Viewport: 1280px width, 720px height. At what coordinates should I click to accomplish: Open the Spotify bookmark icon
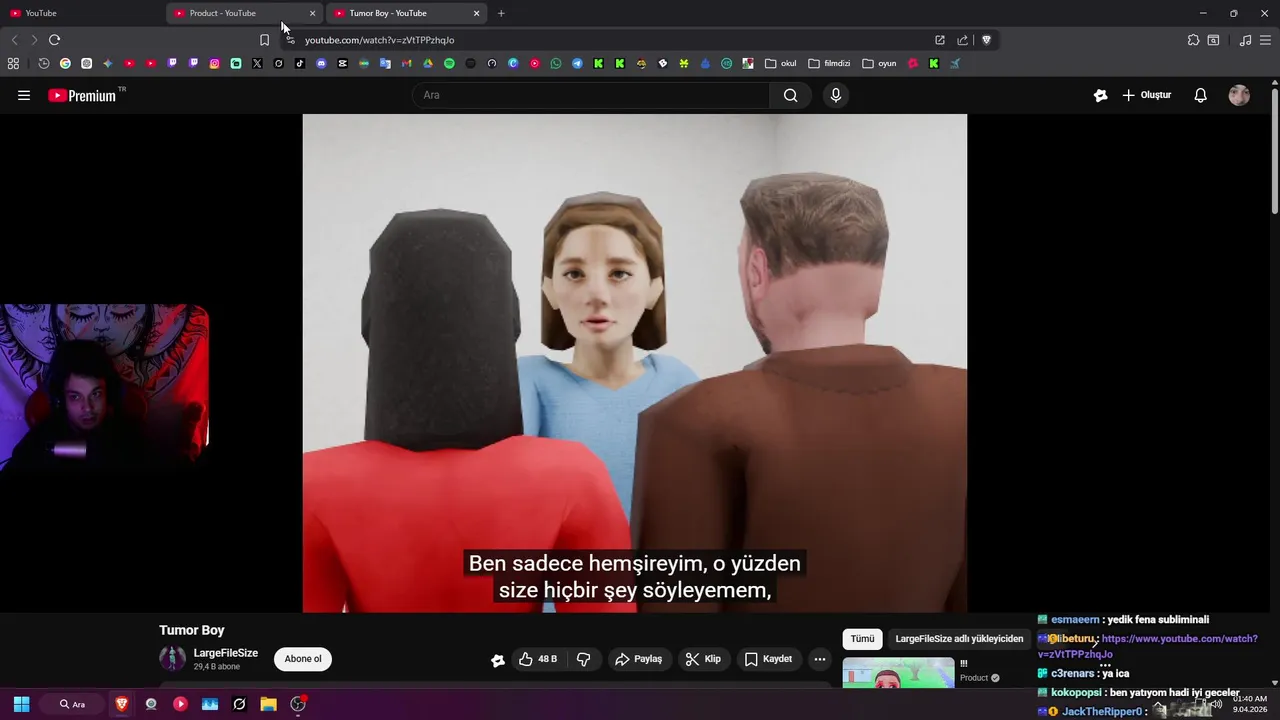449,63
